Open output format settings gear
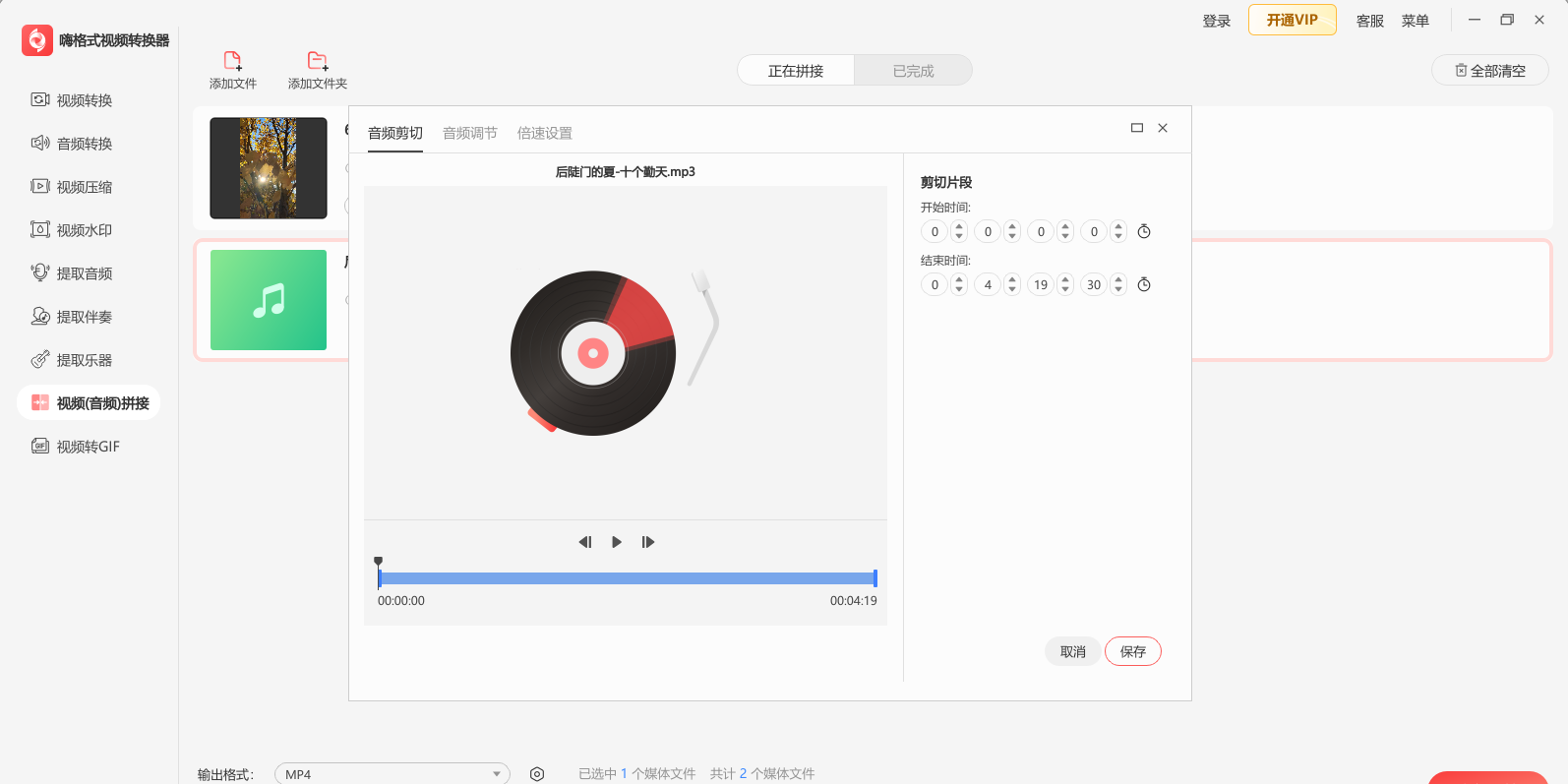Viewport: 1568px width, 784px height. [537, 774]
